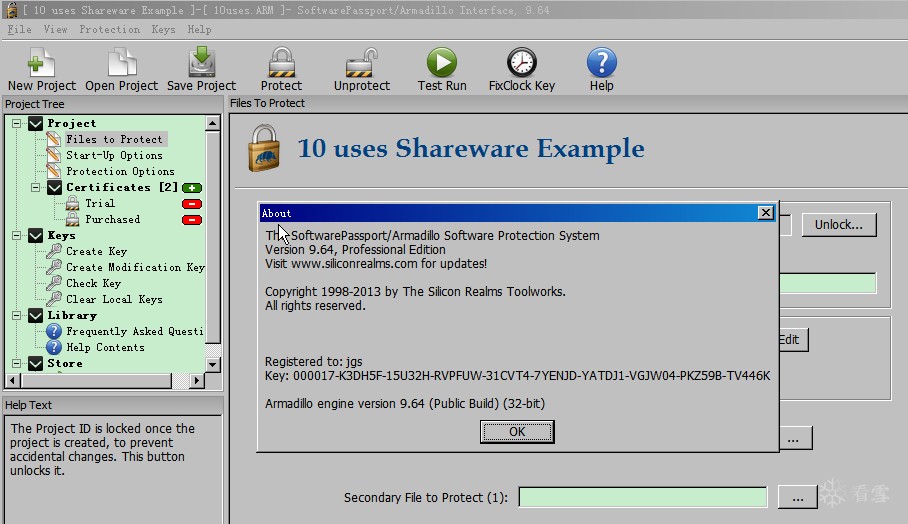908x524 pixels.
Task: Click the Check Key key icon
Action: pos(54,283)
